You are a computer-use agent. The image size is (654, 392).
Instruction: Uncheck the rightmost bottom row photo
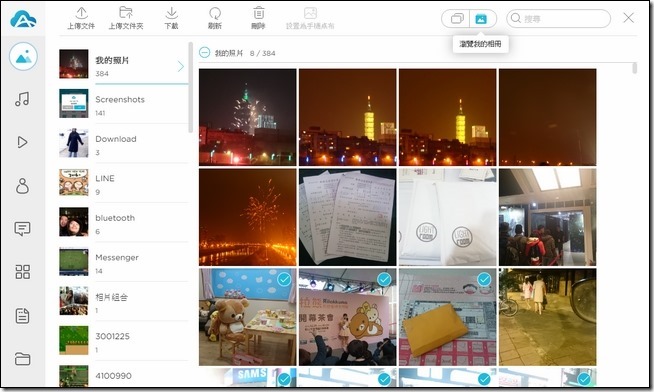(x=584, y=379)
